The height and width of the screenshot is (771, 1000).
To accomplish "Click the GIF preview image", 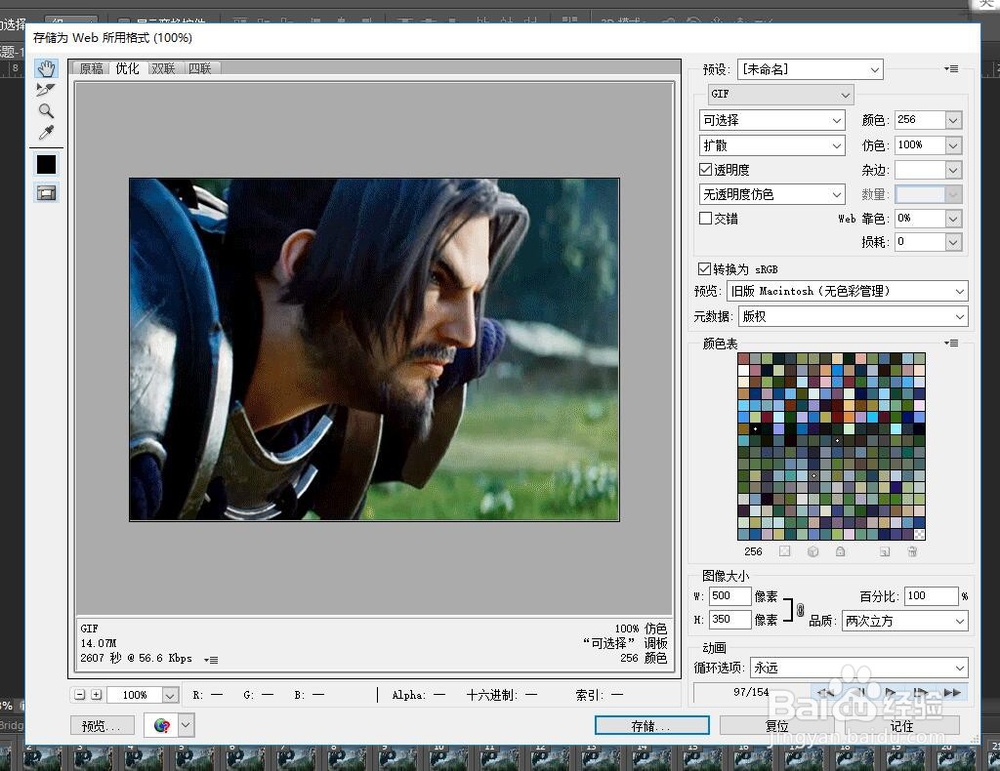I will pos(374,349).
